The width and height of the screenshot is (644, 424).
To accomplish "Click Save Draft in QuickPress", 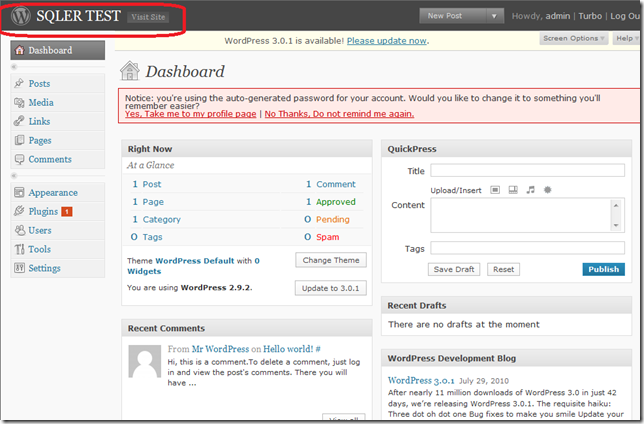I will (x=454, y=269).
